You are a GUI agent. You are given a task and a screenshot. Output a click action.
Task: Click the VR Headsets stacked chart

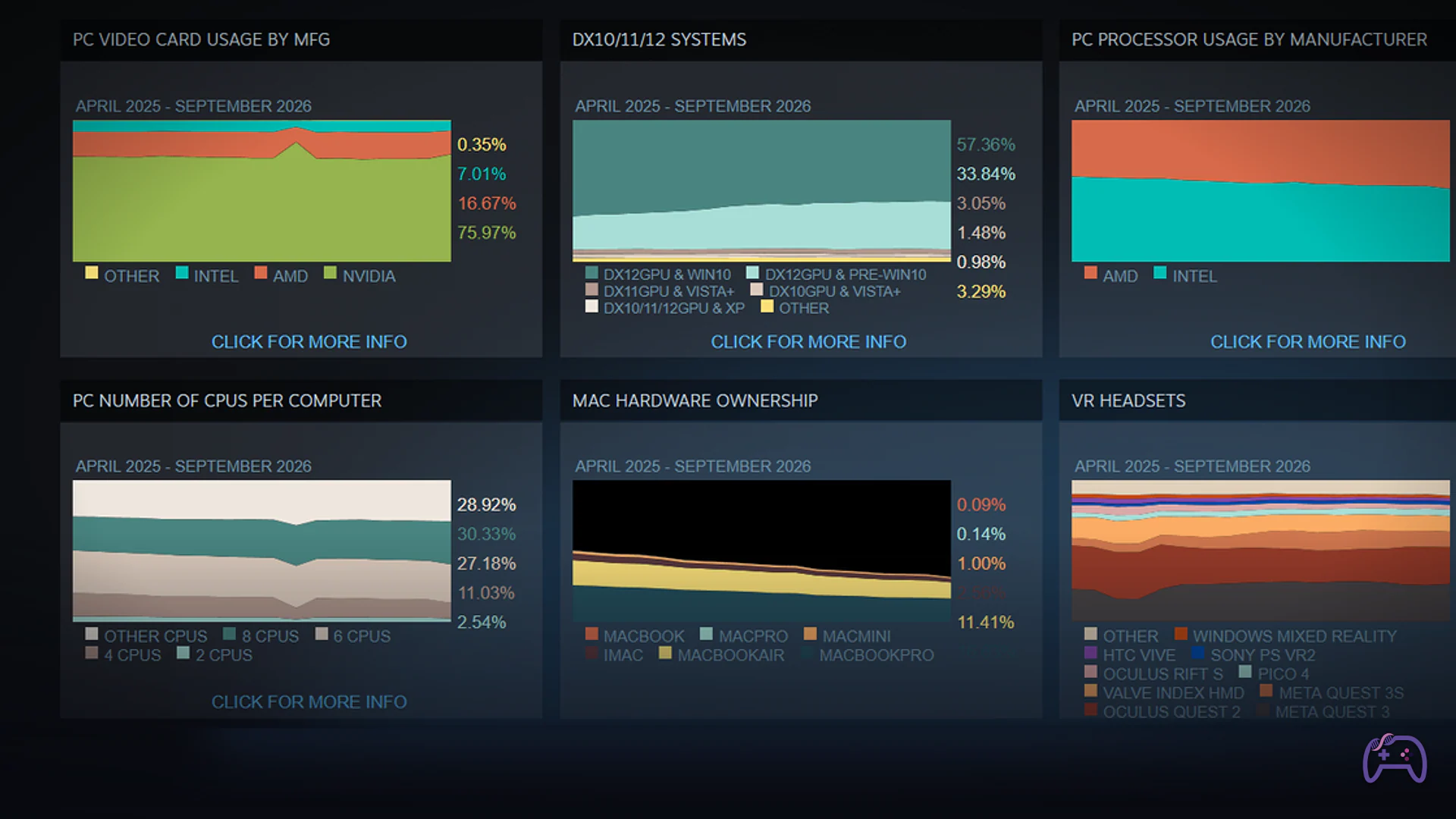click(x=1260, y=551)
